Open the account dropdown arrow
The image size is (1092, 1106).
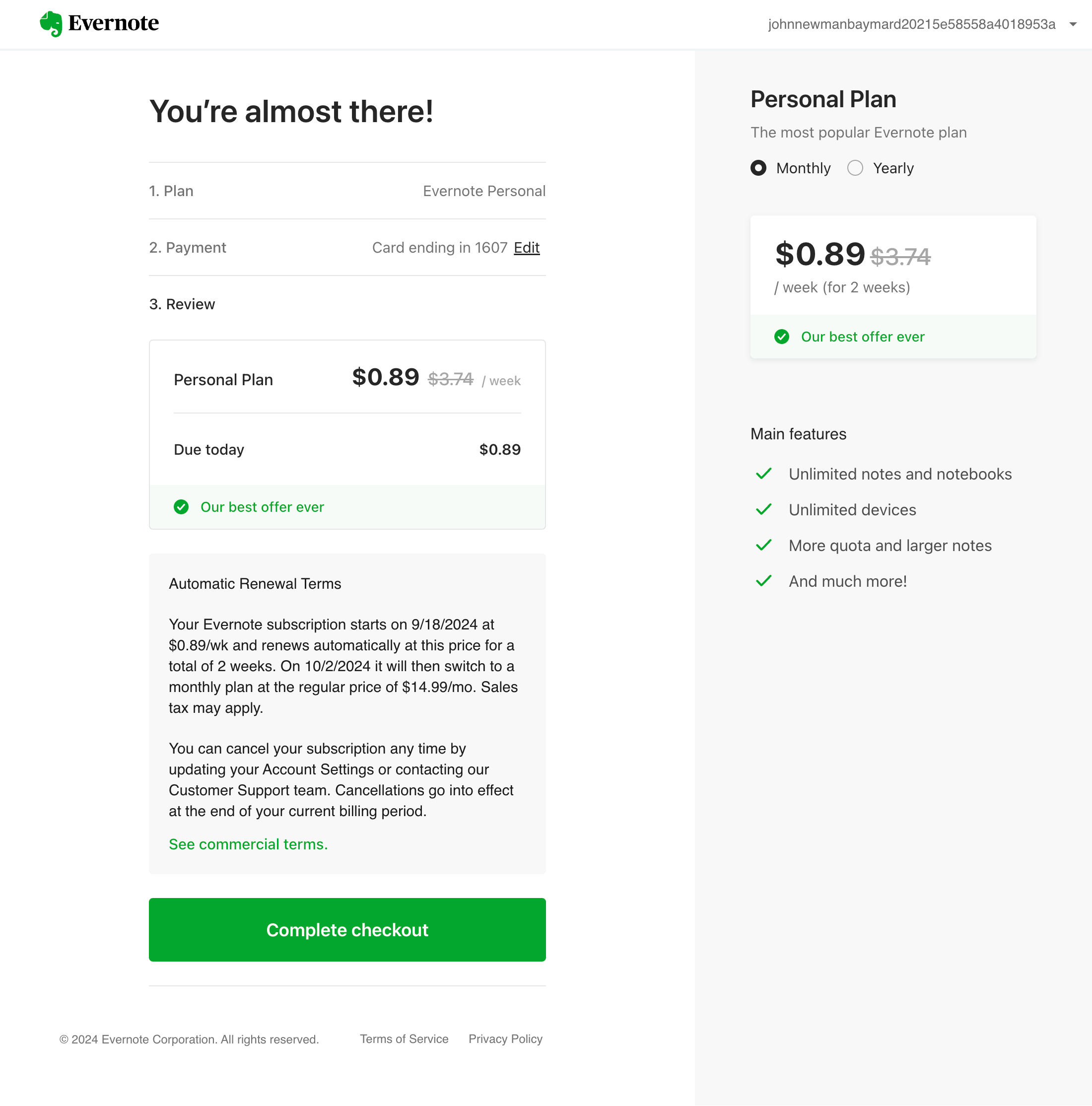tap(1073, 24)
